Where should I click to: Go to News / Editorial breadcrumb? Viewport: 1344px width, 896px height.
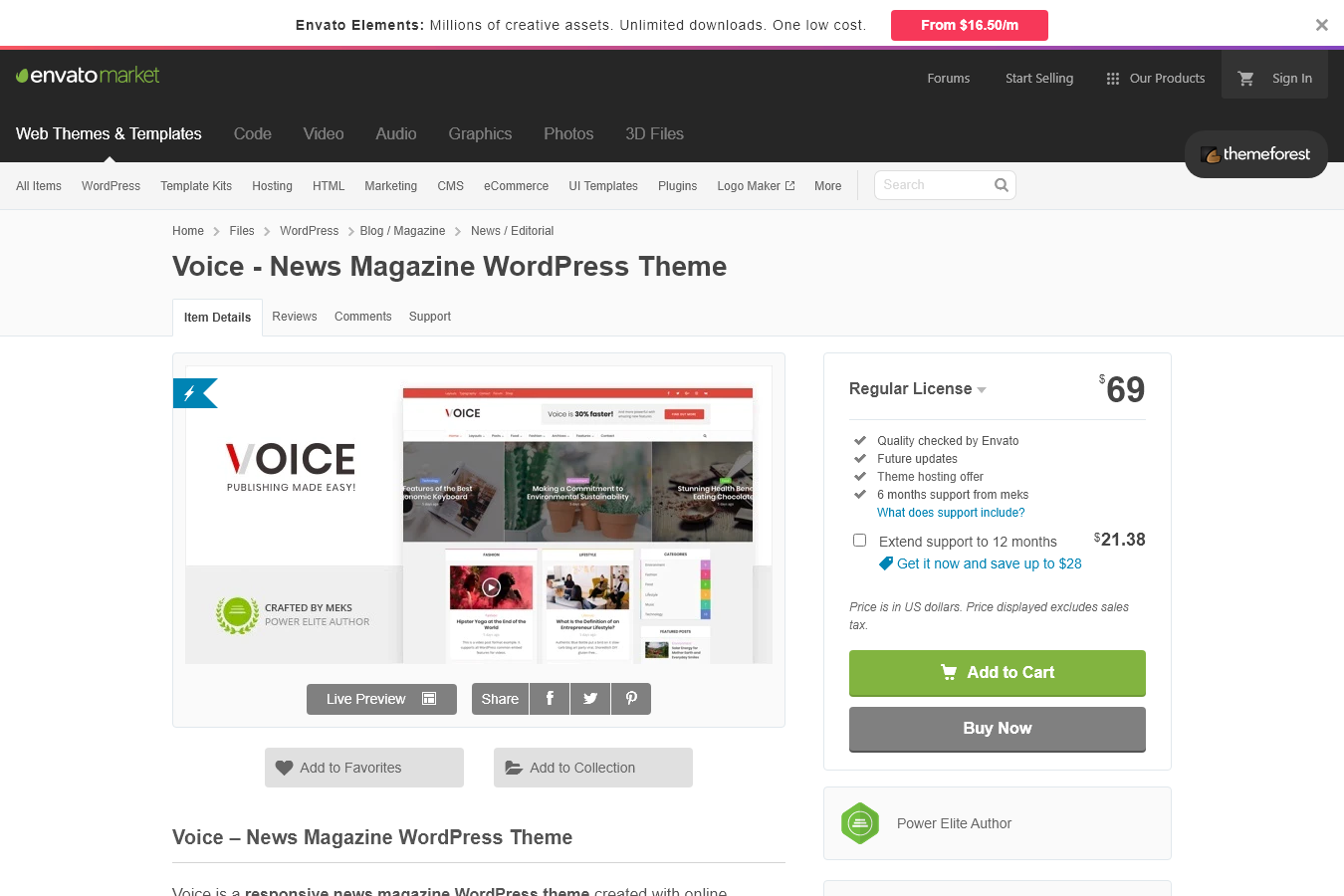pos(513,231)
